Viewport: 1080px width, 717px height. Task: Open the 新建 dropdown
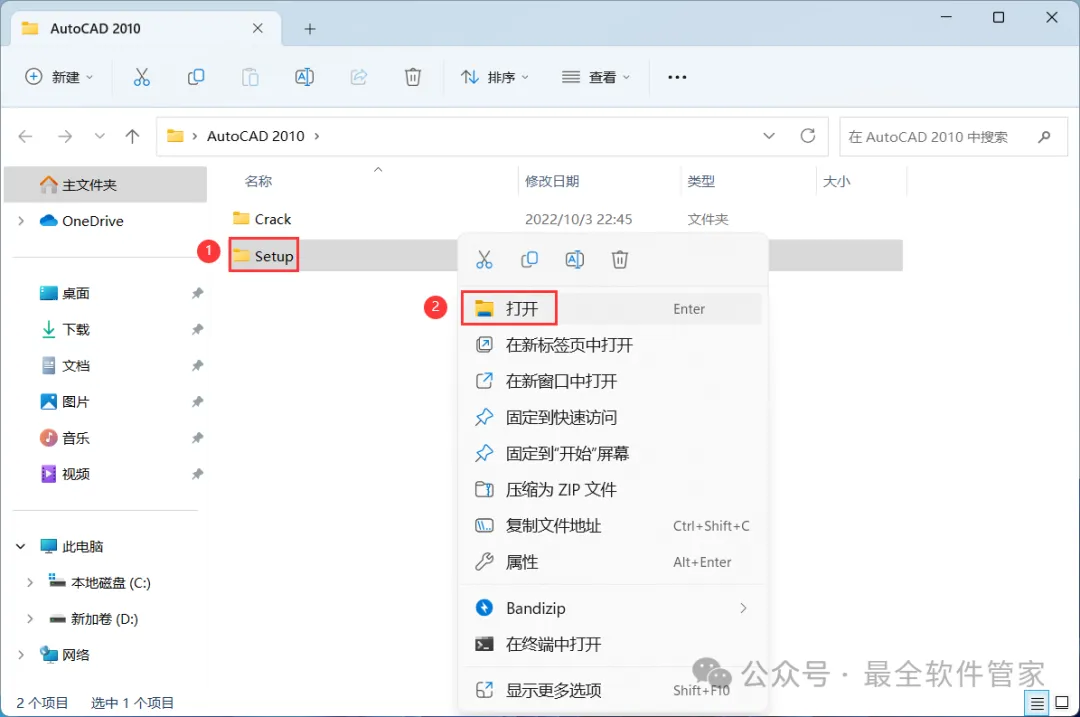(x=59, y=77)
